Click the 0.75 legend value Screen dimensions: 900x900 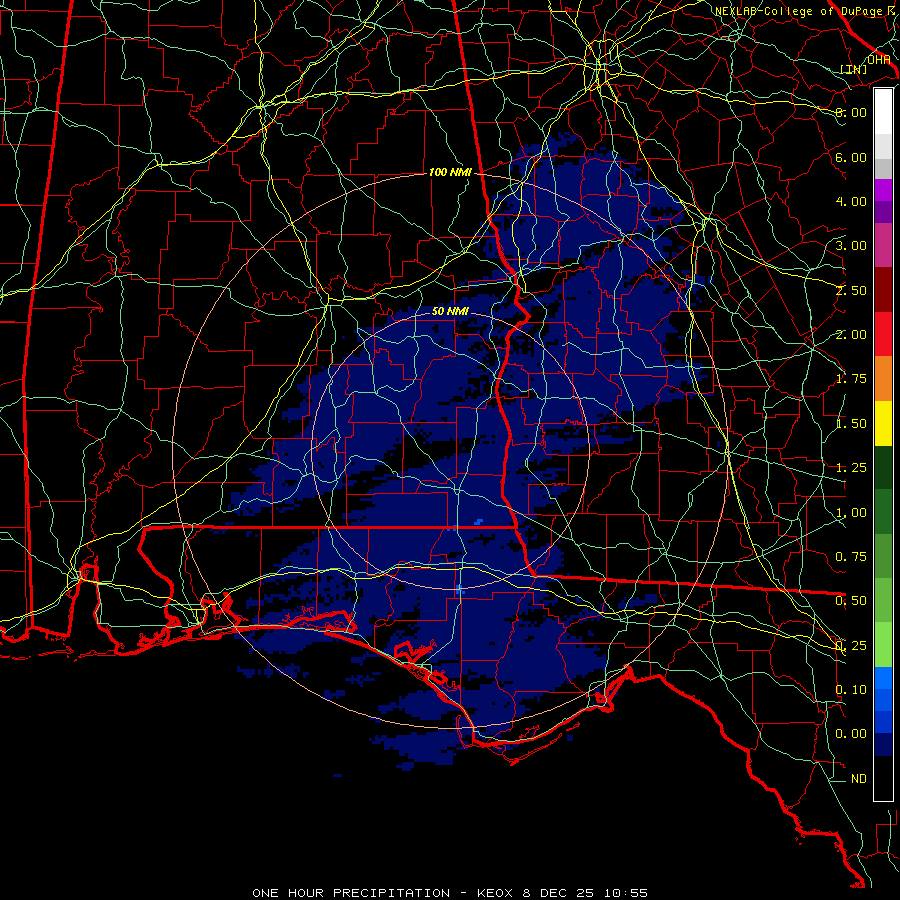[x=851, y=557]
